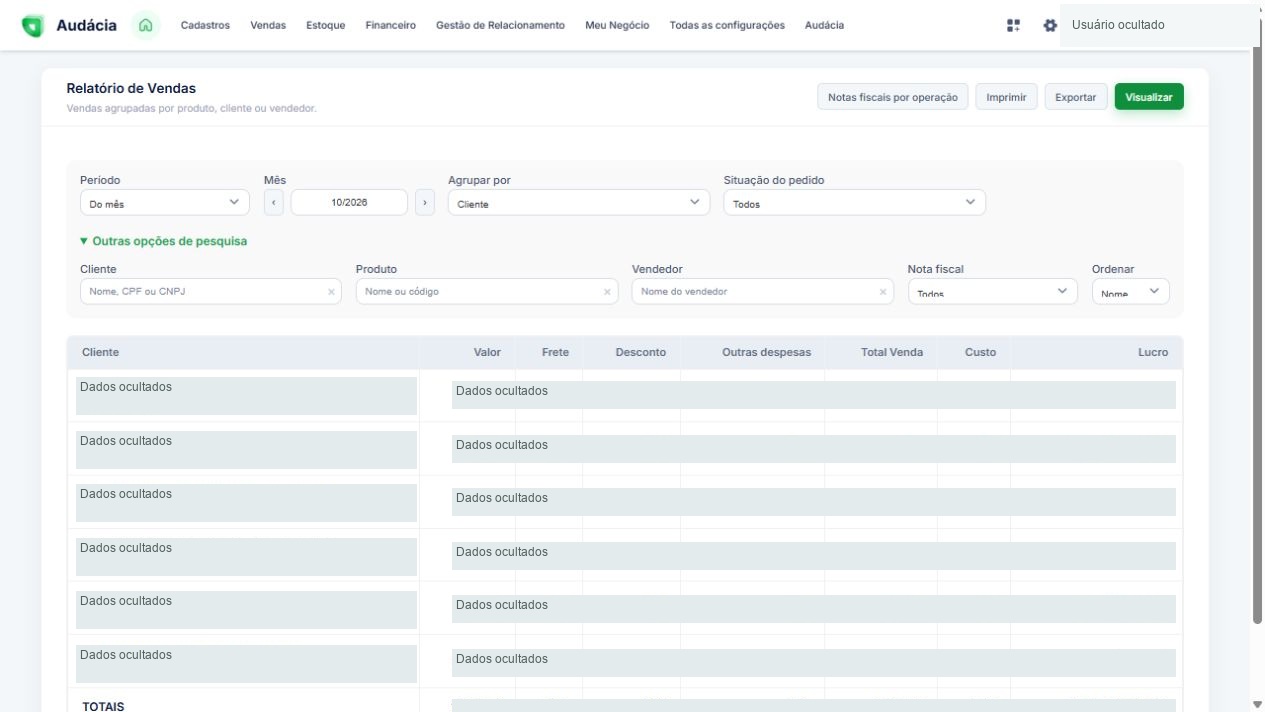
Task: Click the Exportar button
Action: pos(1076,97)
